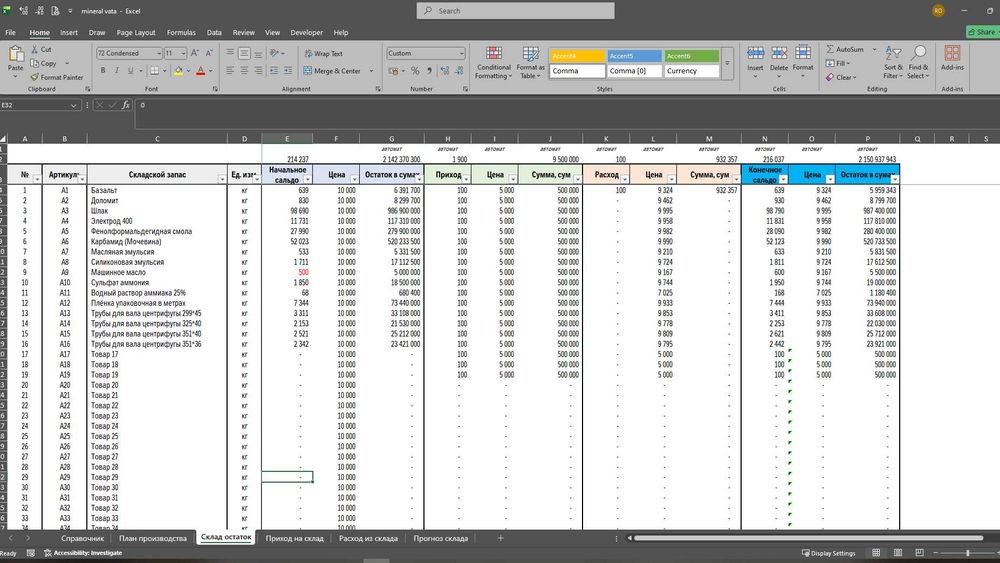The height and width of the screenshot is (563, 1000).
Task: Activate the Format Painter brush
Action: [34, 77]
